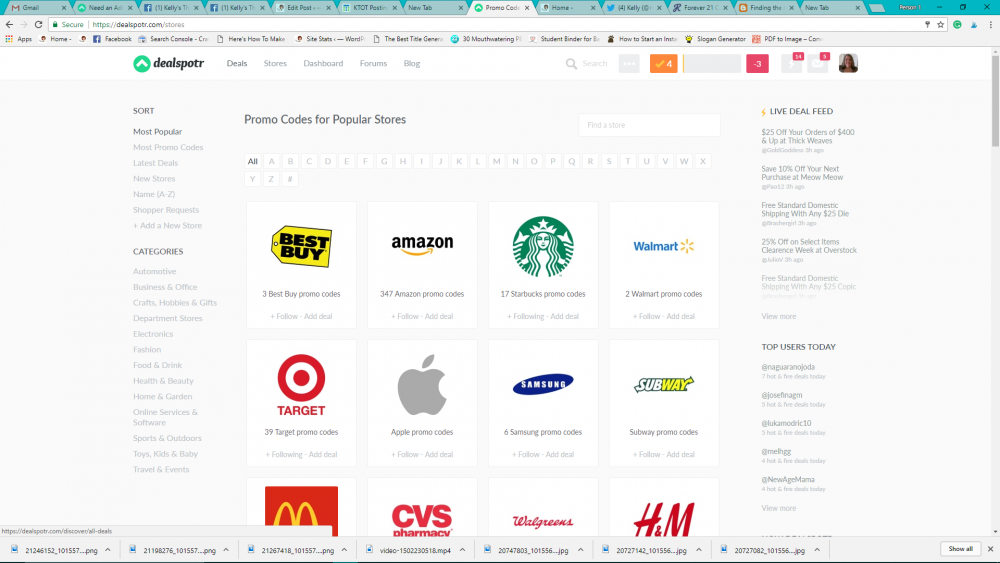Expand options for 20727142_101556 jpg download
This screenshot has height=563, width=1000.
699,550
